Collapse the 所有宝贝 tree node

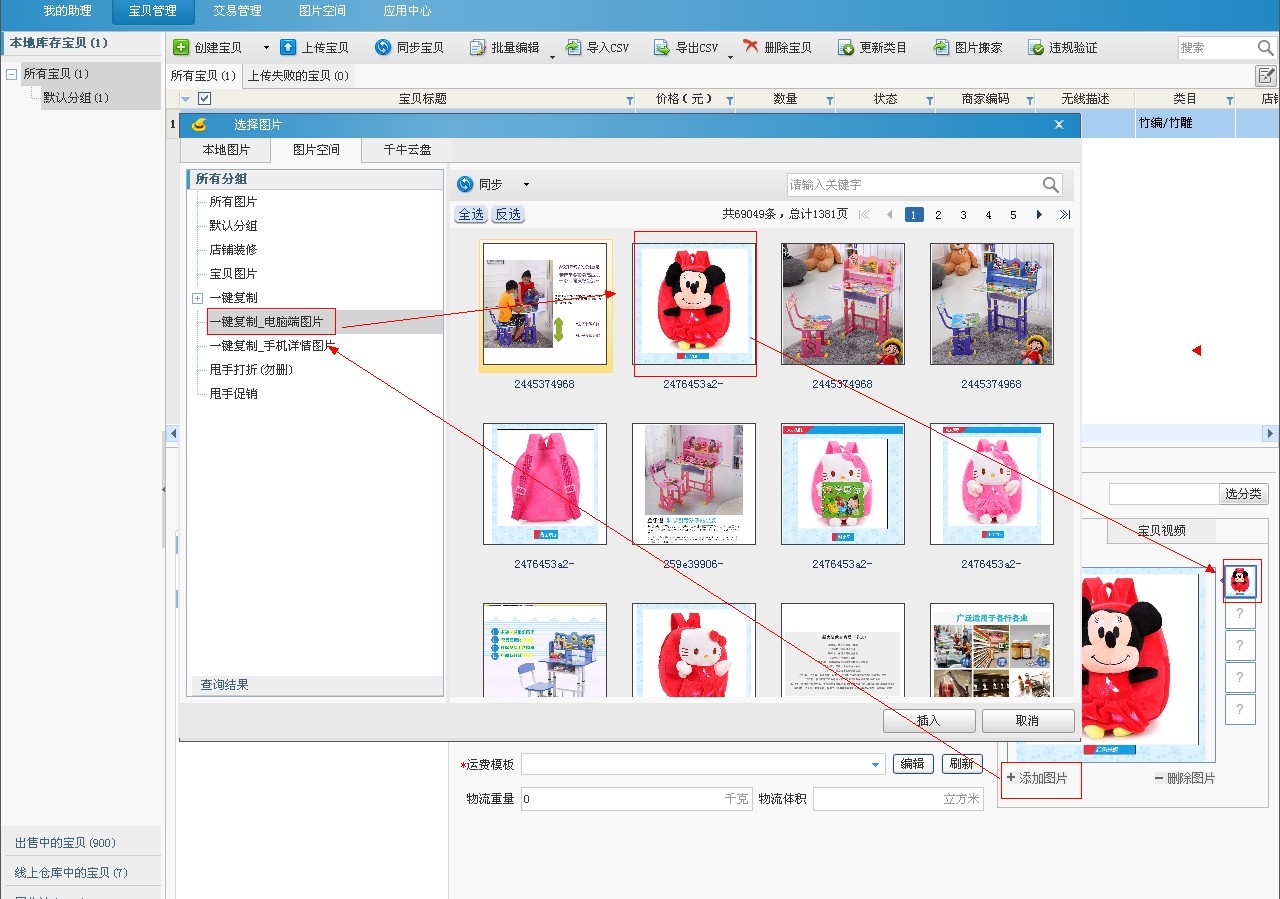coord(11,74)
